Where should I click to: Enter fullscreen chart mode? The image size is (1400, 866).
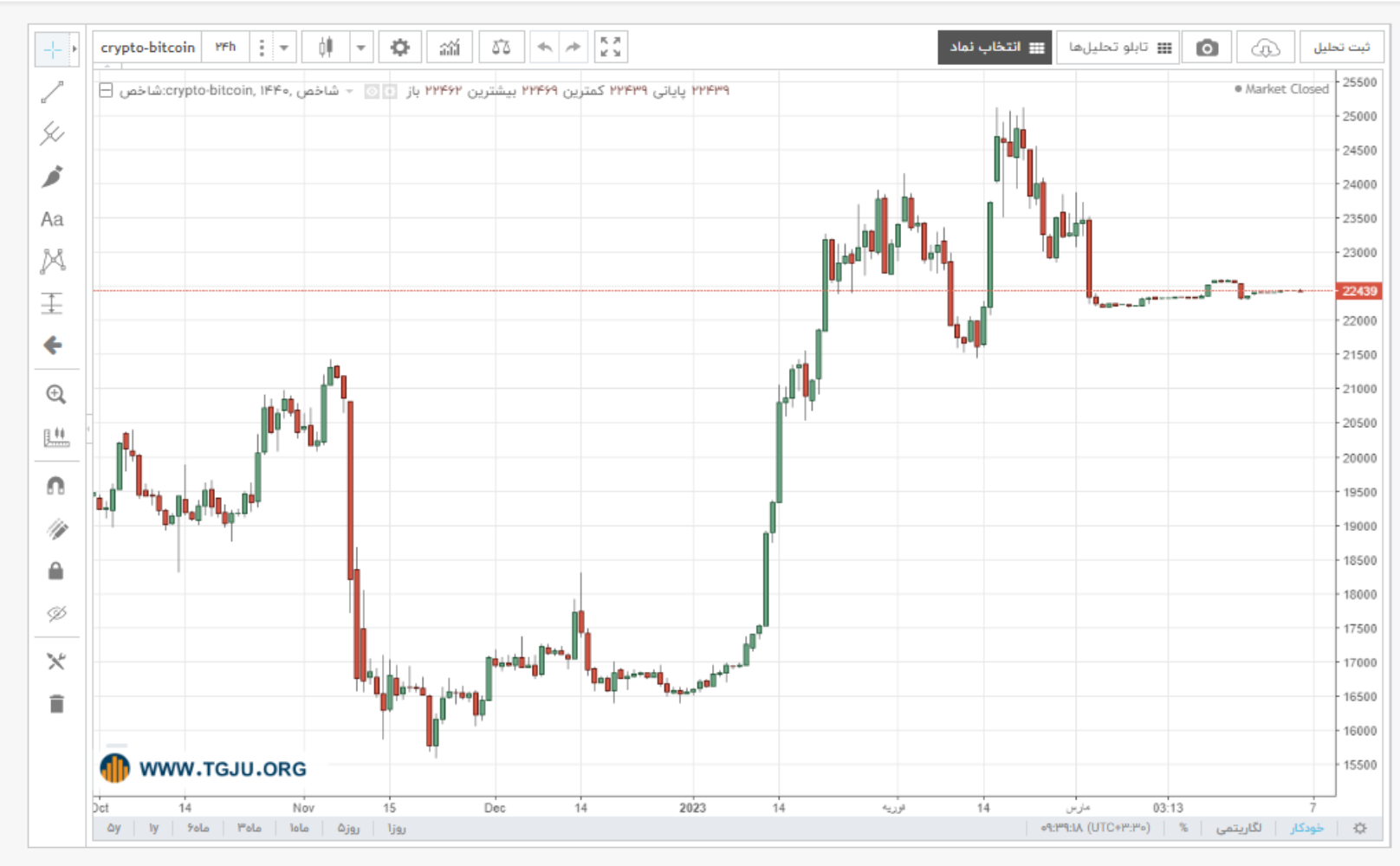pos(610,47)
